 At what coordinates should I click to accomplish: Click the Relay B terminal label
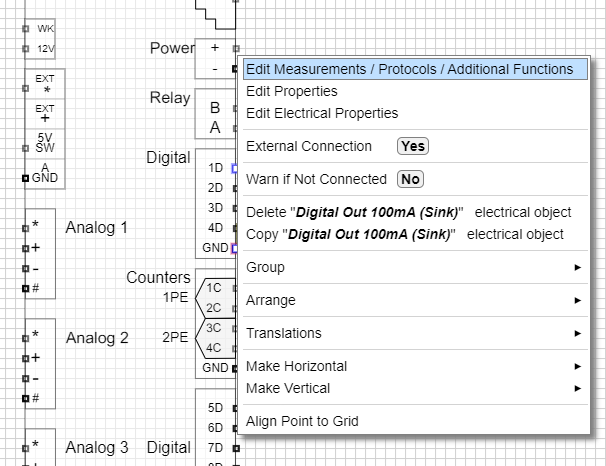point(215,108)
